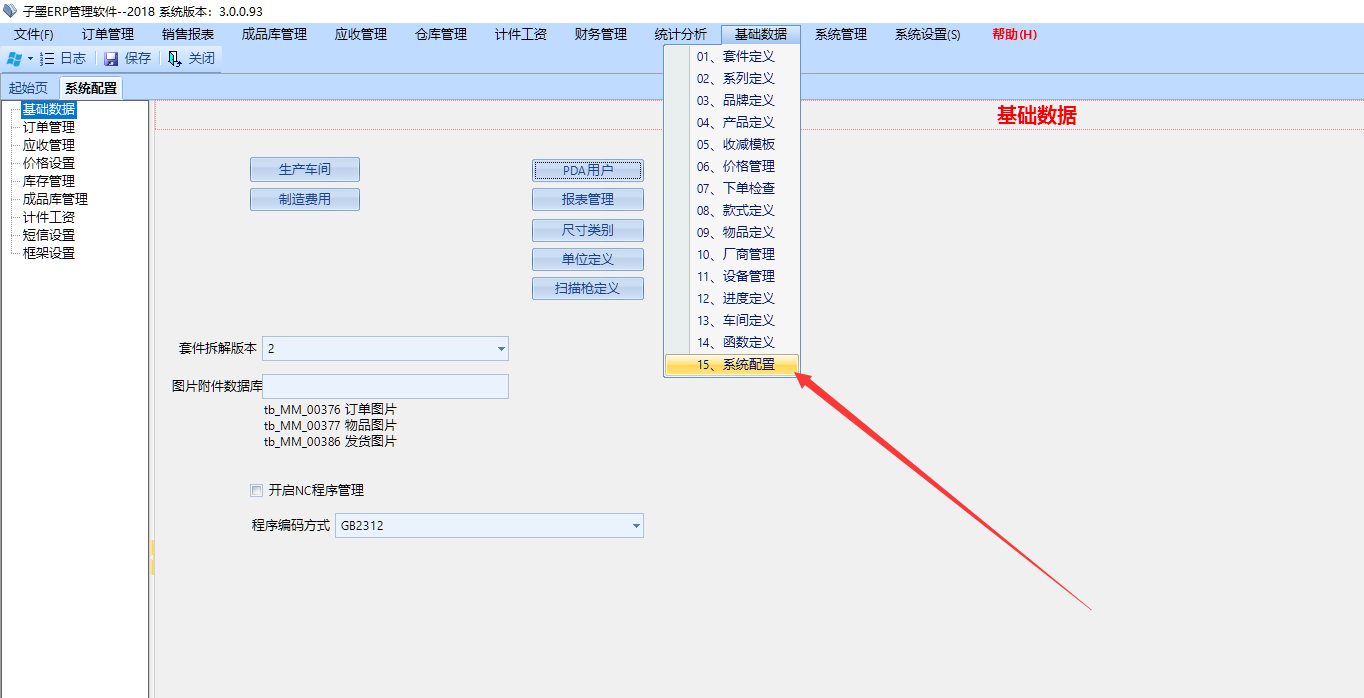Click the 生产车间 button

(304, 170)
